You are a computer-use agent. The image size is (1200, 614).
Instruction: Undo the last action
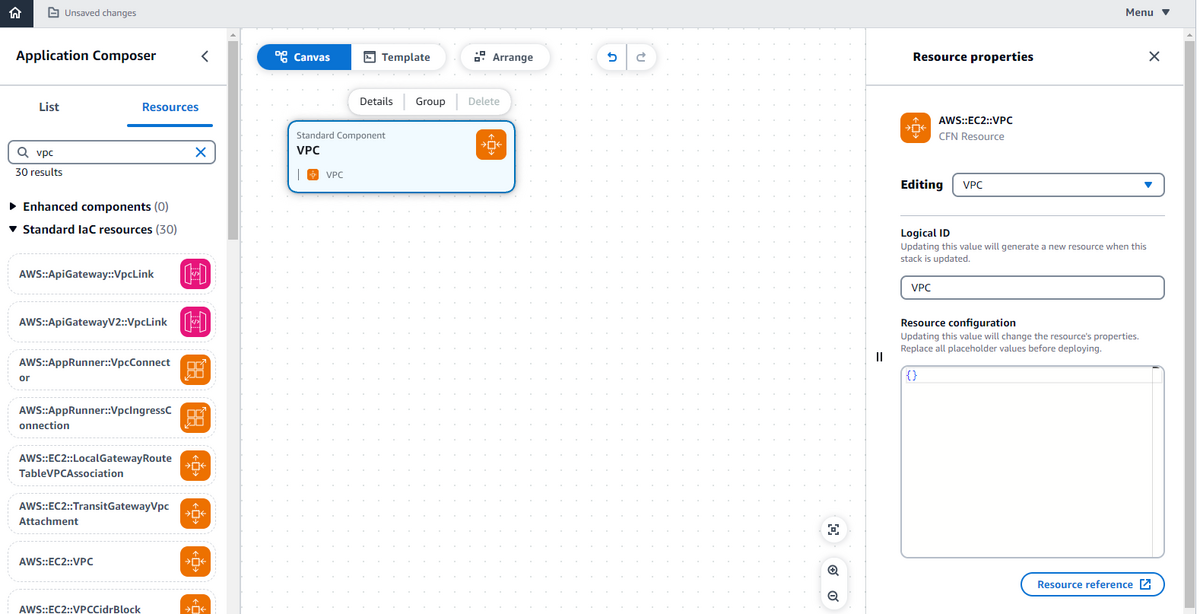pos(612,57)
